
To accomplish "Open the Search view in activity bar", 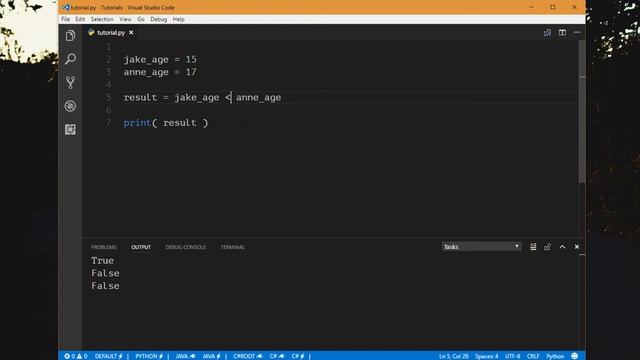I will [70, 59].
